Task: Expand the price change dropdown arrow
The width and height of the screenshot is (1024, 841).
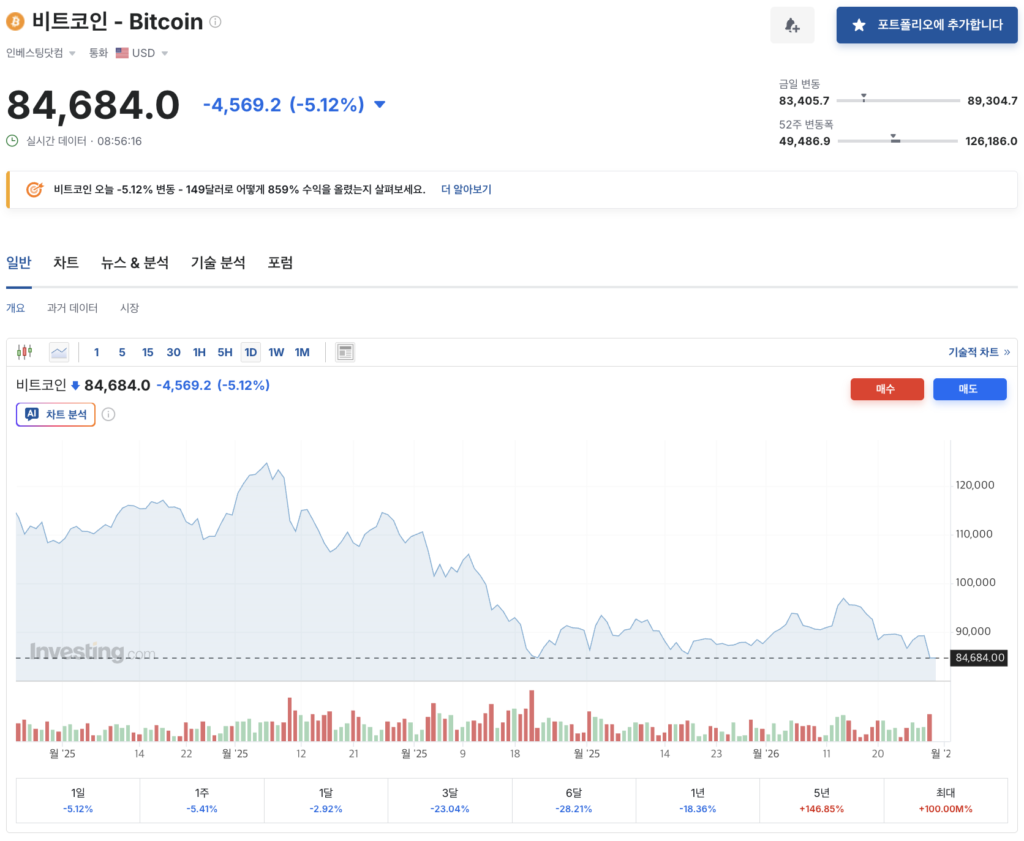Action: [379, 105]
